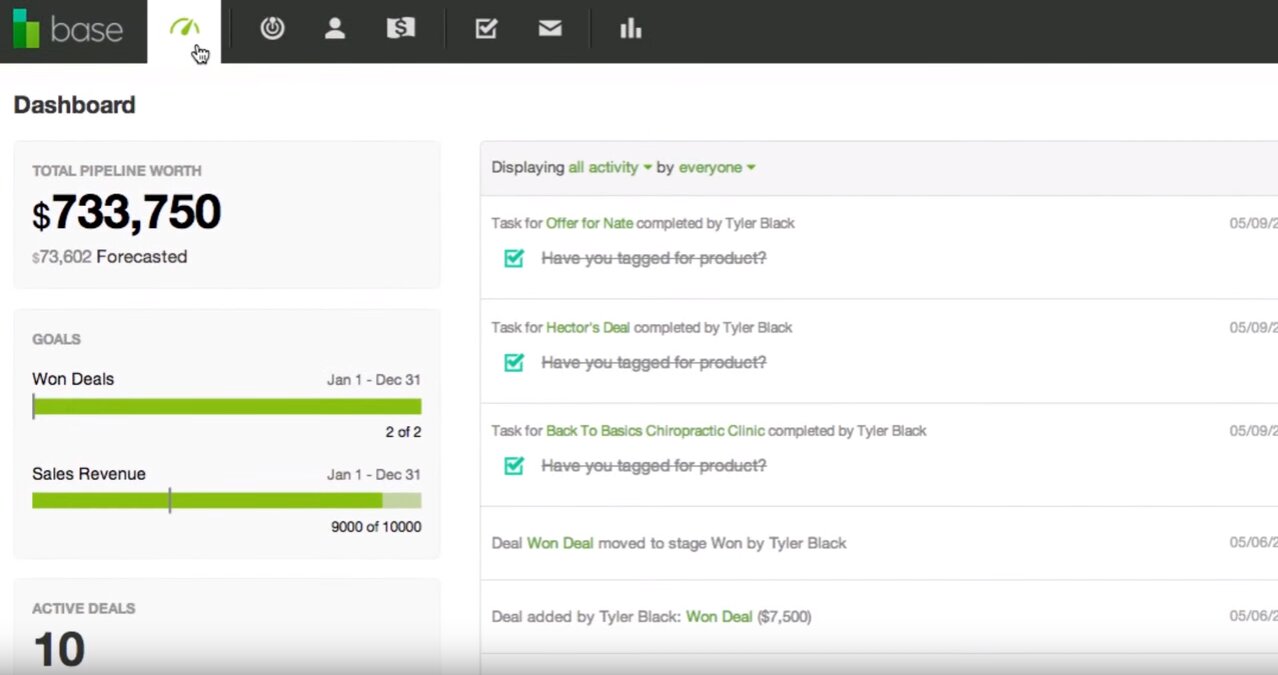Open the Leads power-circle icon
The image size is (1278, 675).
point(272,29)
